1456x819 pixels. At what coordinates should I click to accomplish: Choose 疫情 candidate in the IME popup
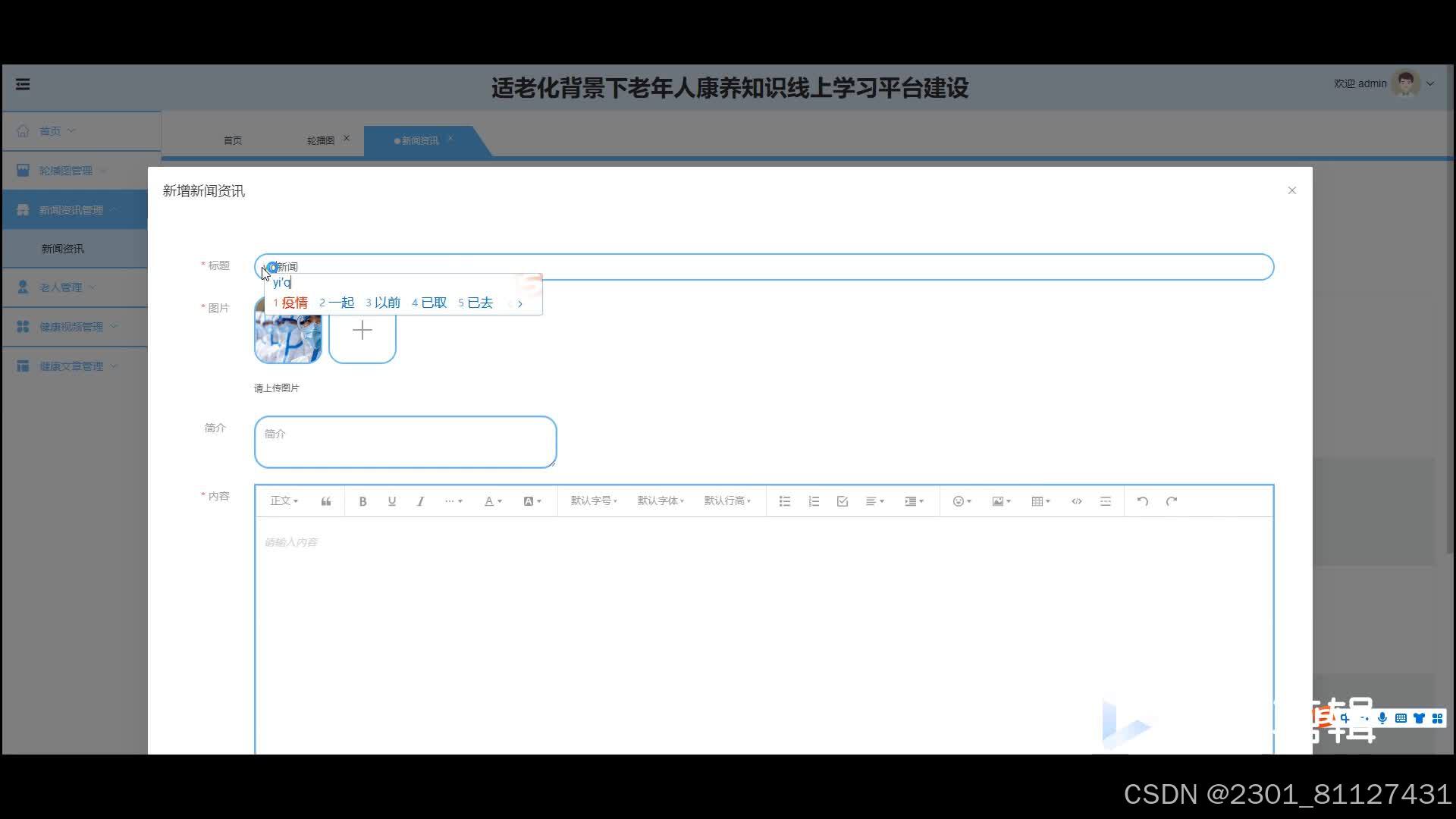tap(294, 303)
